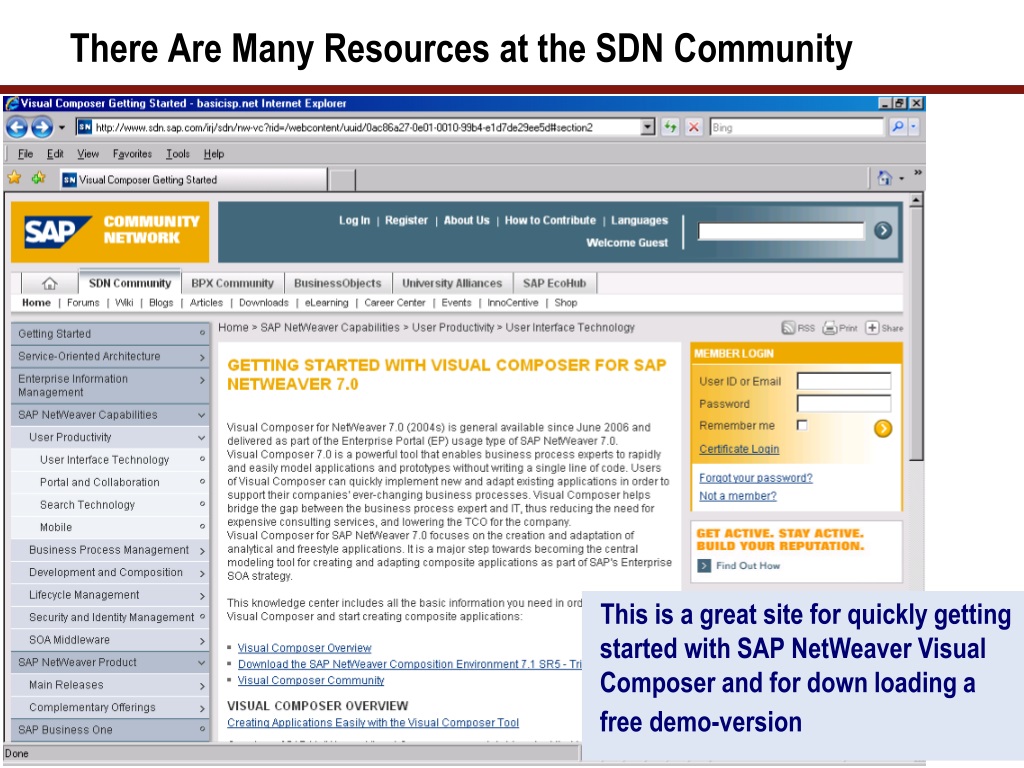Screen dimensions: 1024x768
Task: Open the Edit menu
Action: pos(55,154)
